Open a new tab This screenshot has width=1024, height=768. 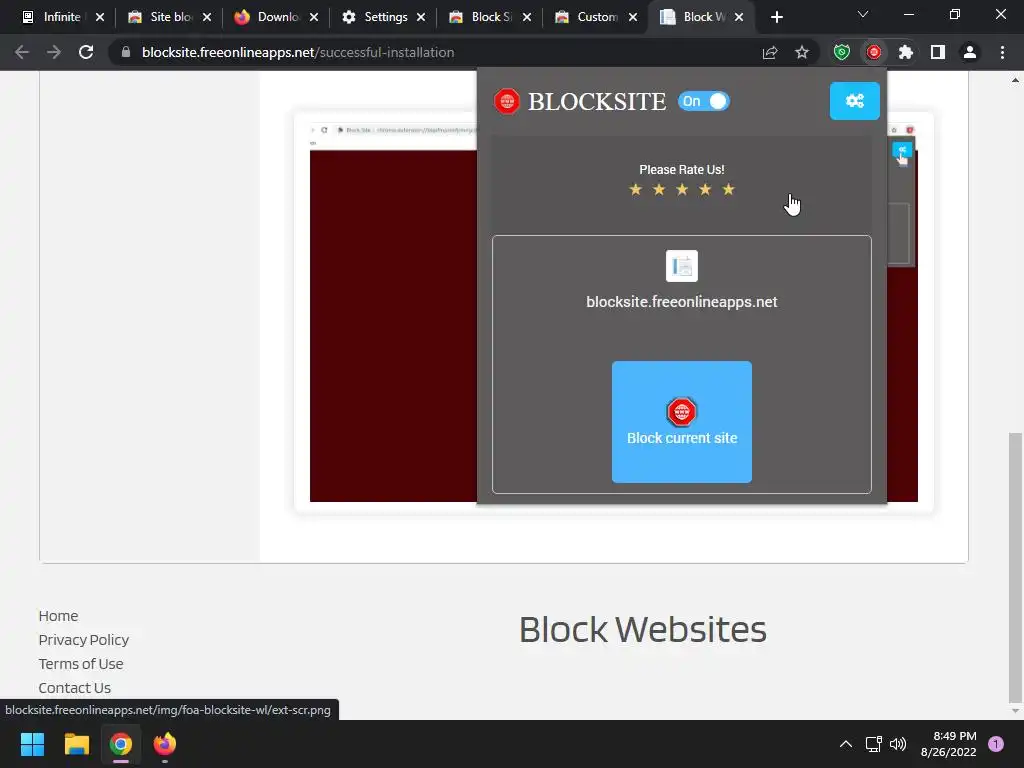coord(776,17)
